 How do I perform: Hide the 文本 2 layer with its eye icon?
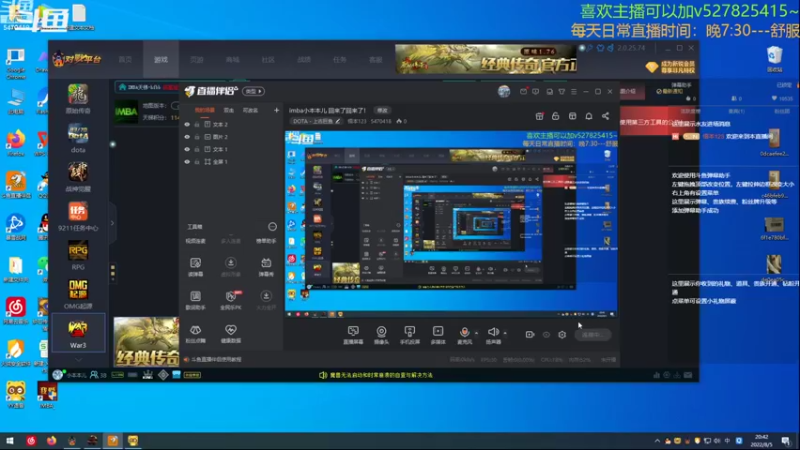pyautogui.click(x=187, y=124)
